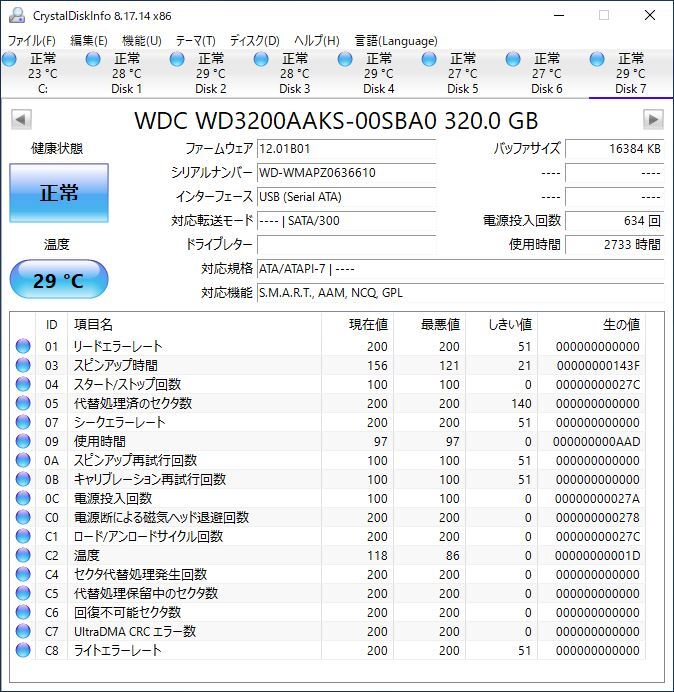Viewport: 674px width, 692px height.
Task: Go to previous disk with left arrow
Action: (x=21, y=120)
